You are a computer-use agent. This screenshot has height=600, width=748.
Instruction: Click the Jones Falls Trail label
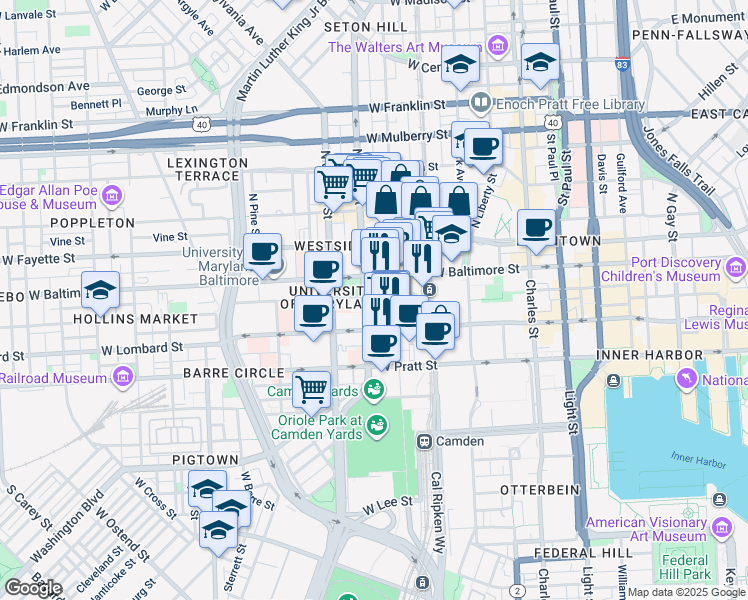[x=679, y=161]
